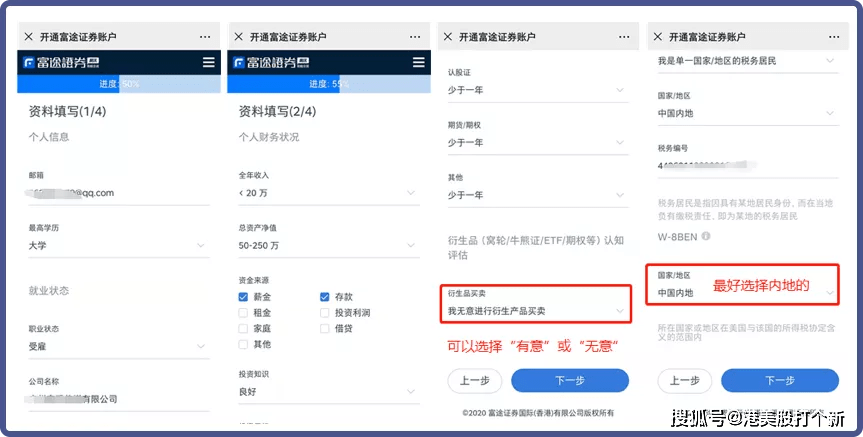This screenshot has height=437, width=863.
Task: Click 就业状态 section label
Action: 49,291
